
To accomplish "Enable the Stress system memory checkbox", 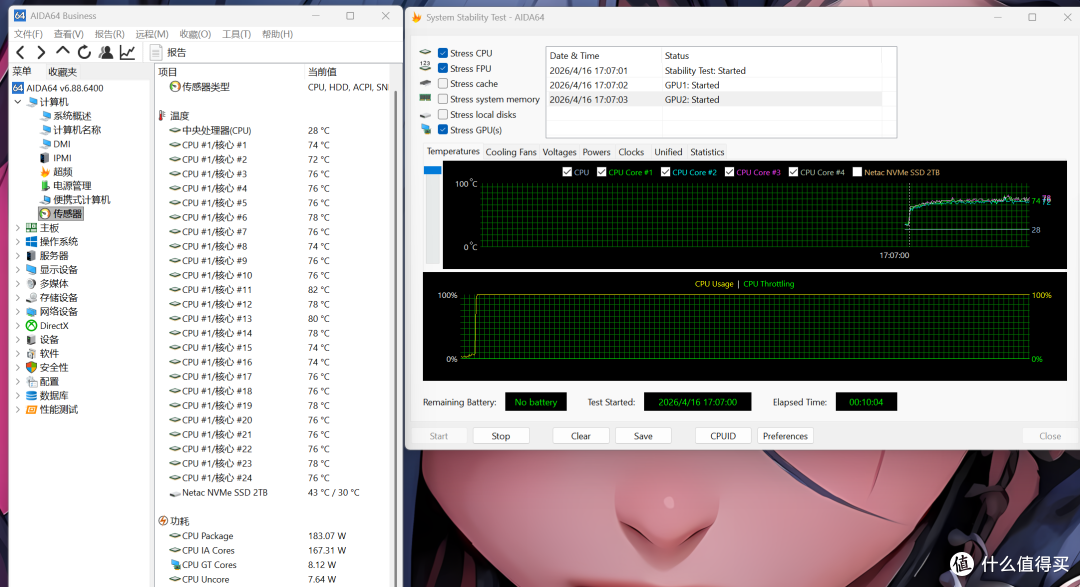I will [x=443, y=99].
